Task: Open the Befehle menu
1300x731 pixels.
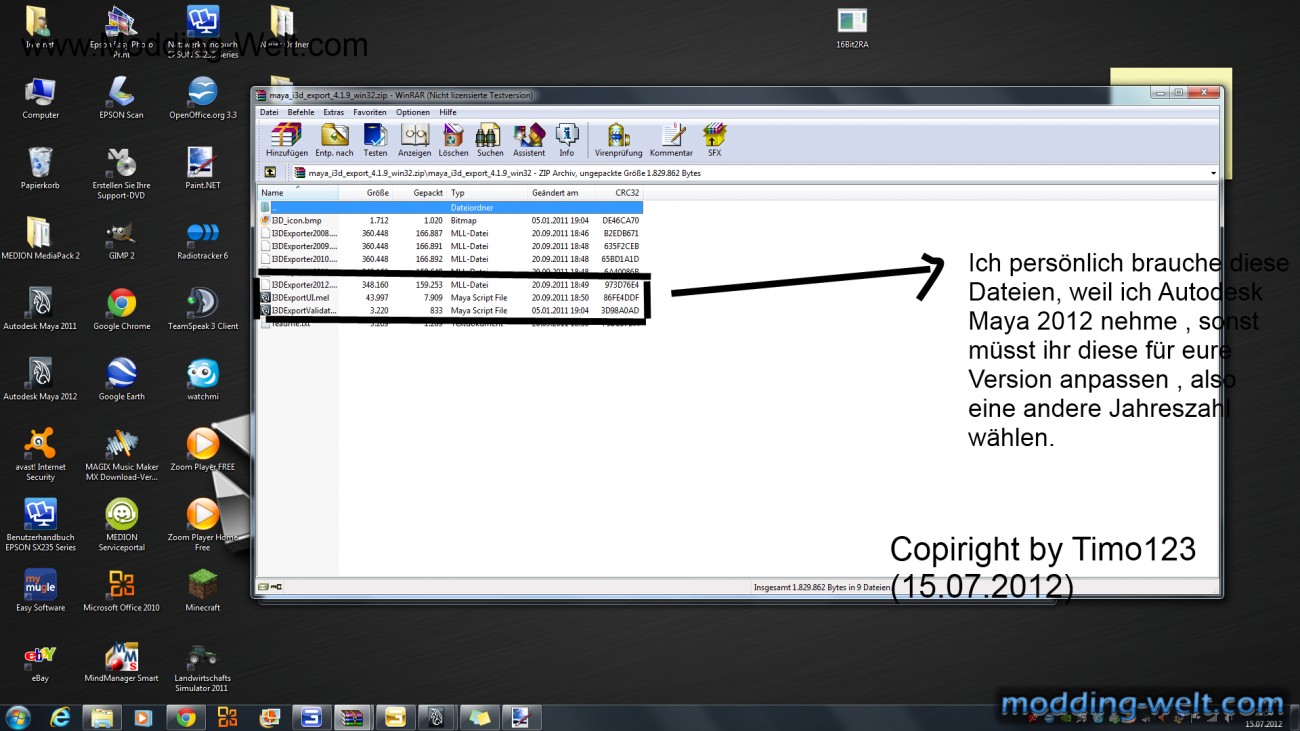Action: point(301,112)
